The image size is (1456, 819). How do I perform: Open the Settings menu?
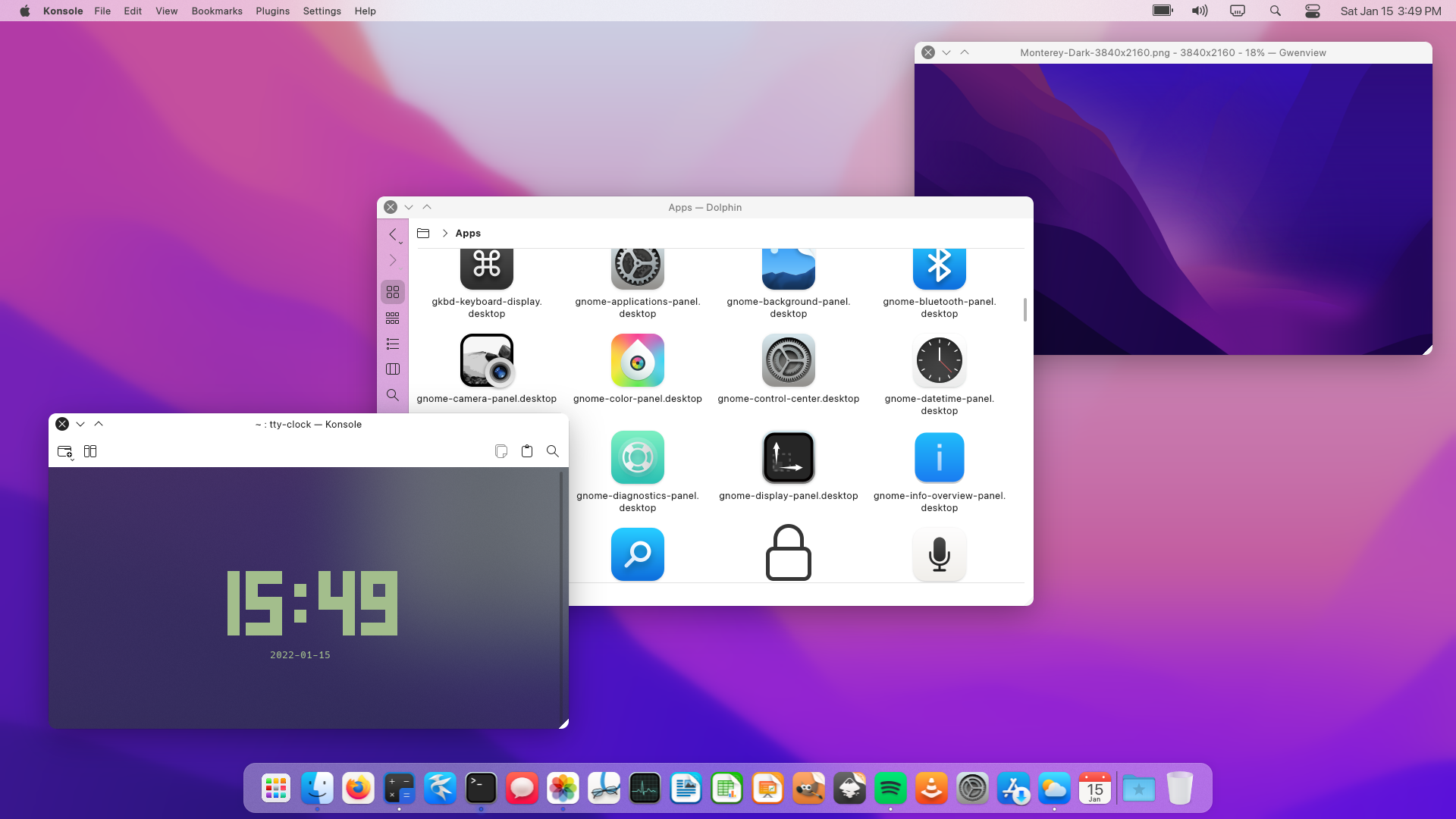pos(322,11)
